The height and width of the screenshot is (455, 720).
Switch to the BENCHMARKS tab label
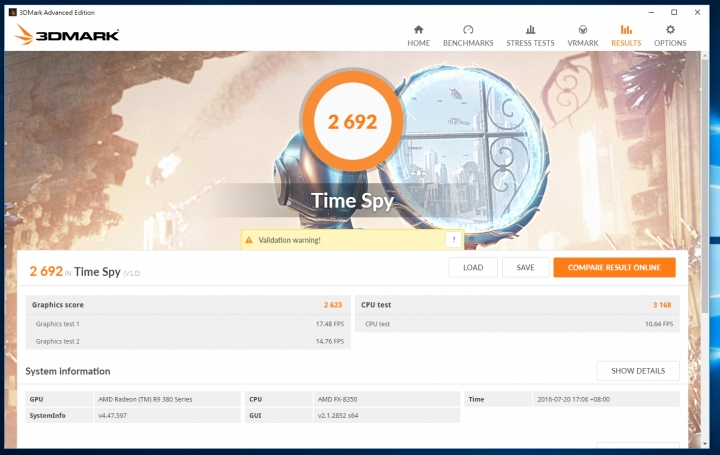pos(468,43)
